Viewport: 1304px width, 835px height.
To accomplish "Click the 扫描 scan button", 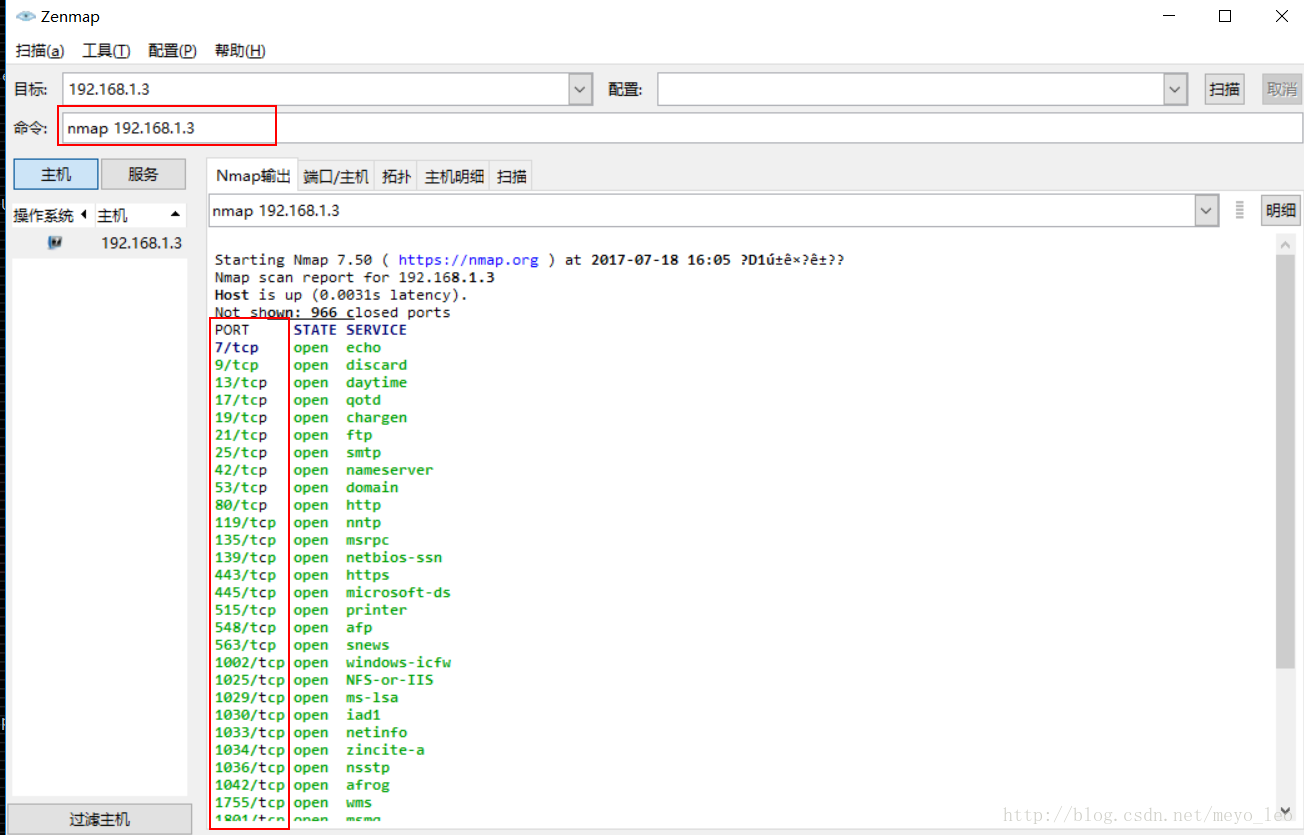I will pyautogui.click(x=1225, y=89).
